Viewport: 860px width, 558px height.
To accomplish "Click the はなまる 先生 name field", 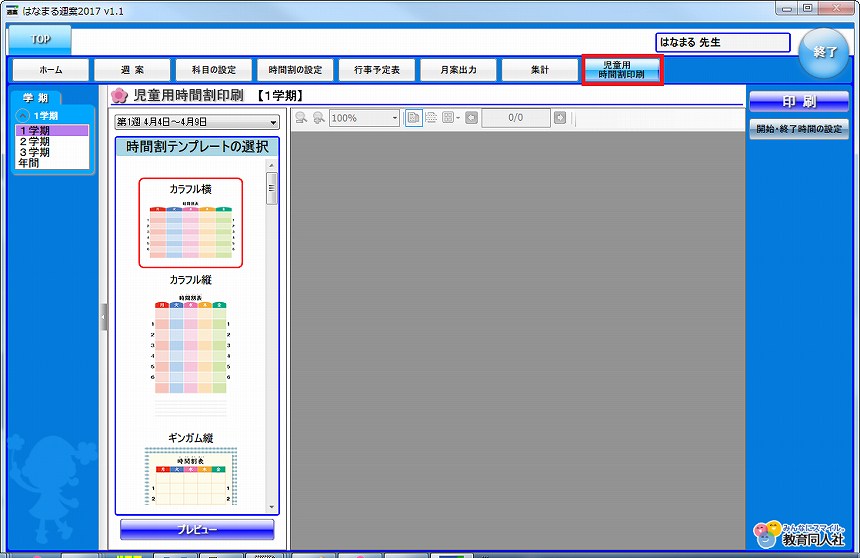I will click(722, 42).
